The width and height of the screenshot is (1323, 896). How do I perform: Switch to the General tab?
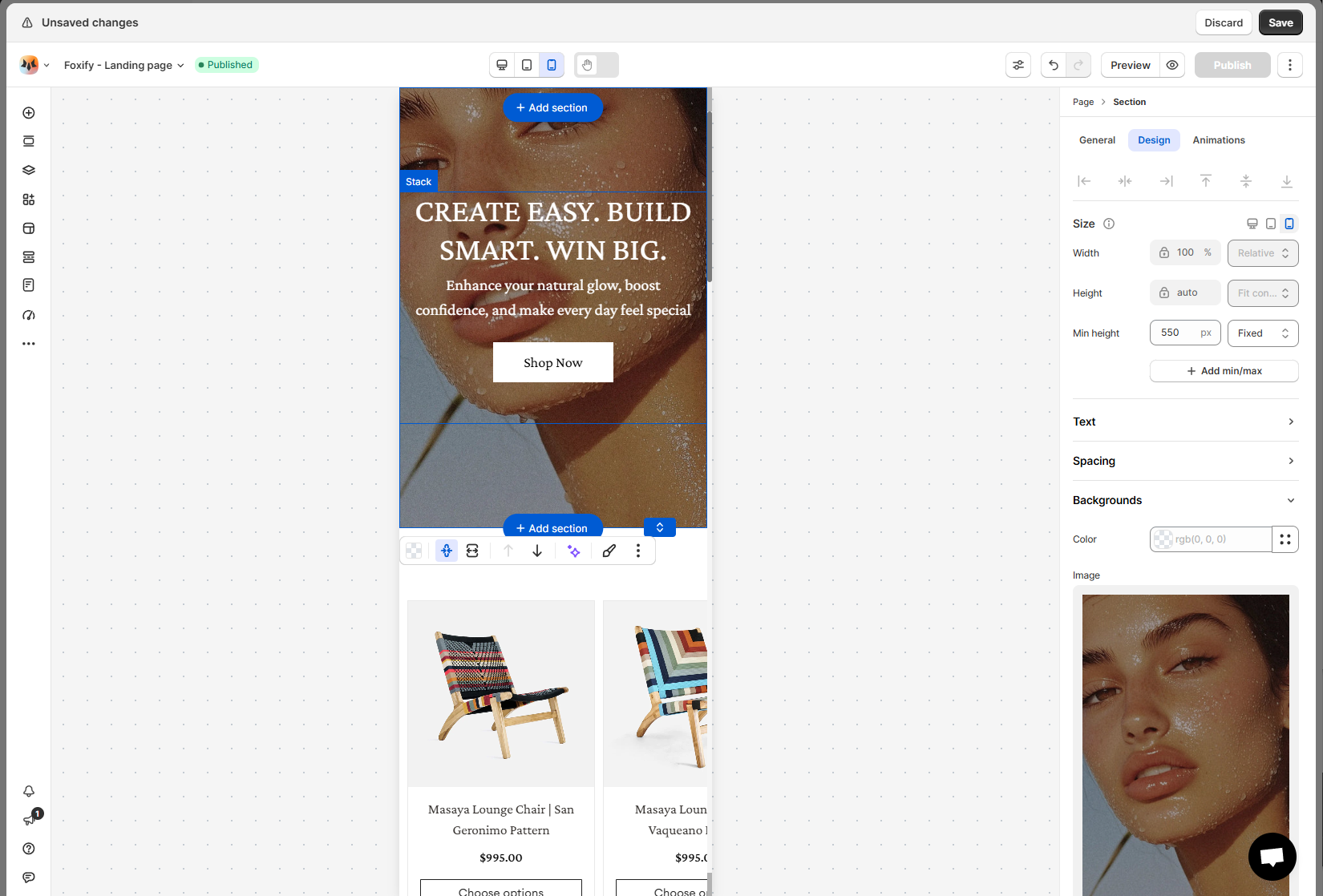coord(1097,140)
